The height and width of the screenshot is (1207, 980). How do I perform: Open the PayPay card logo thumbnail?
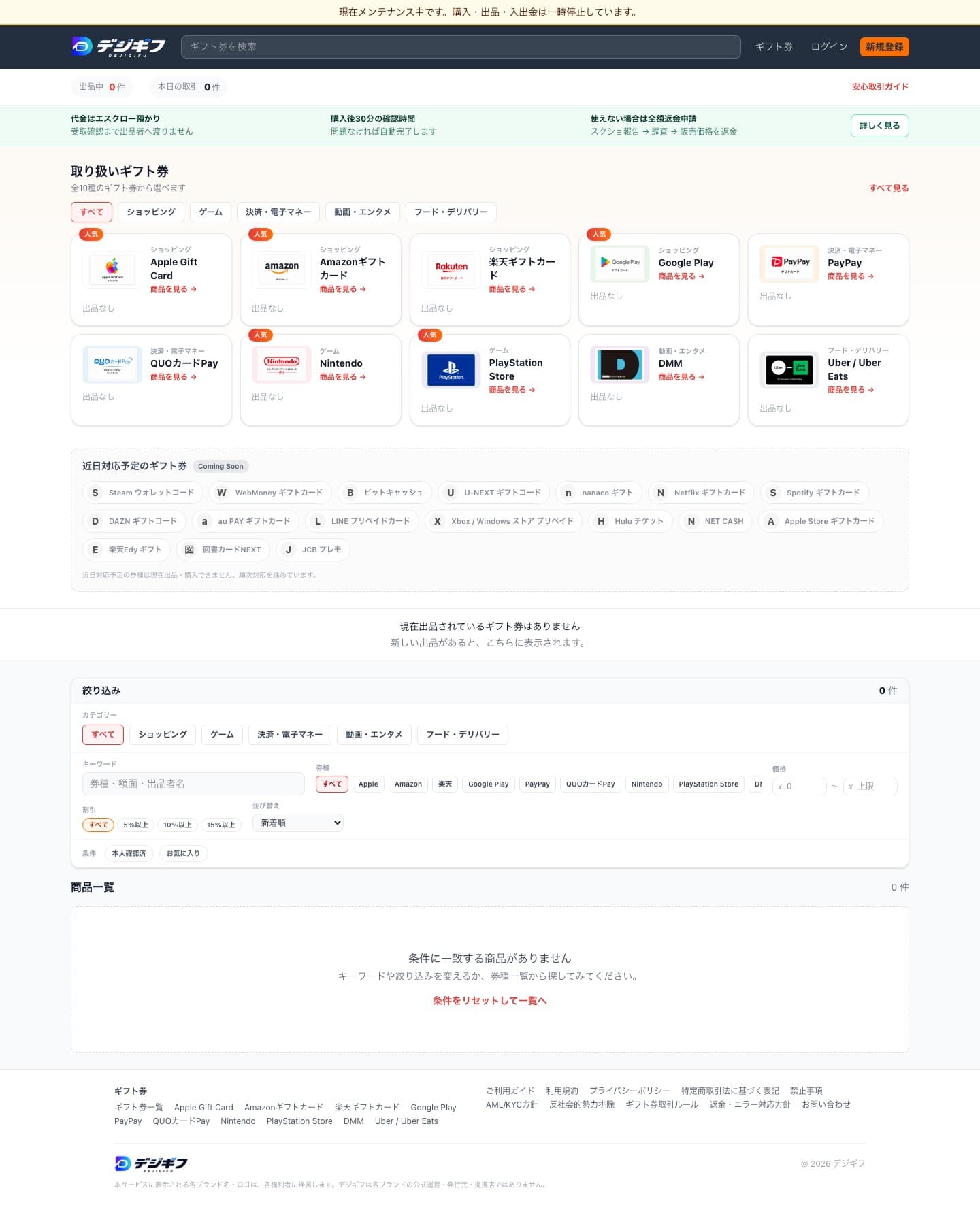[789, 263]
